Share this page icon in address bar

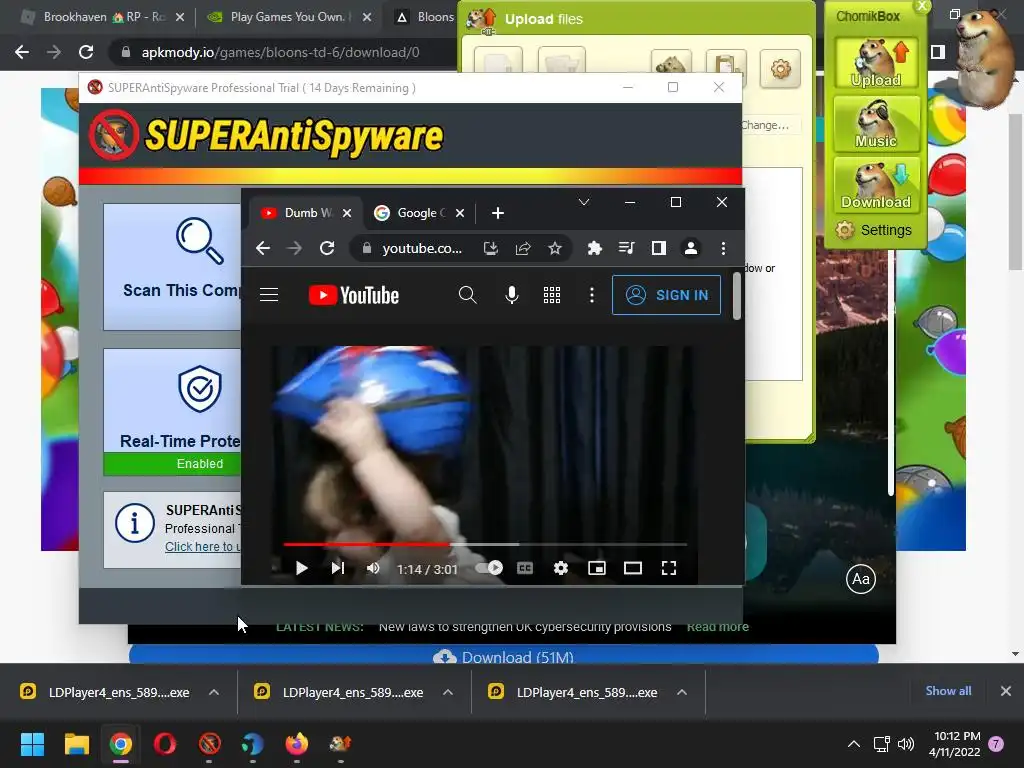tap(522, 248)
